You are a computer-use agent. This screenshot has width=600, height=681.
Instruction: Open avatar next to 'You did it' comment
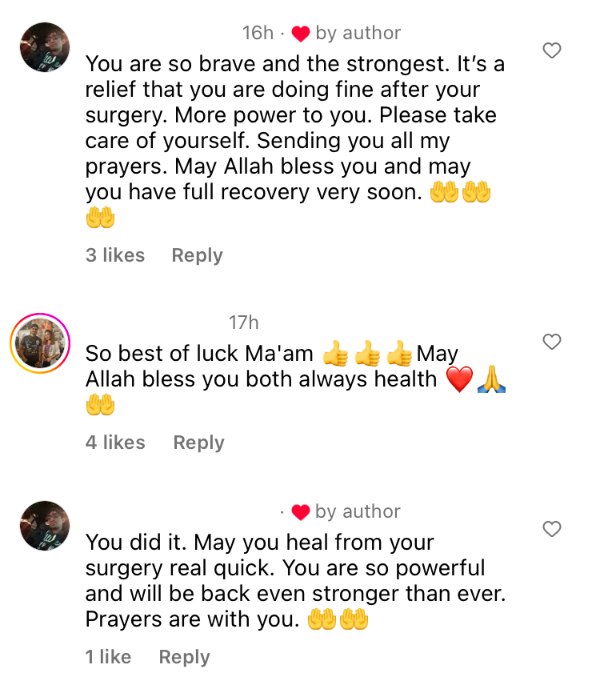pos(45,526)
